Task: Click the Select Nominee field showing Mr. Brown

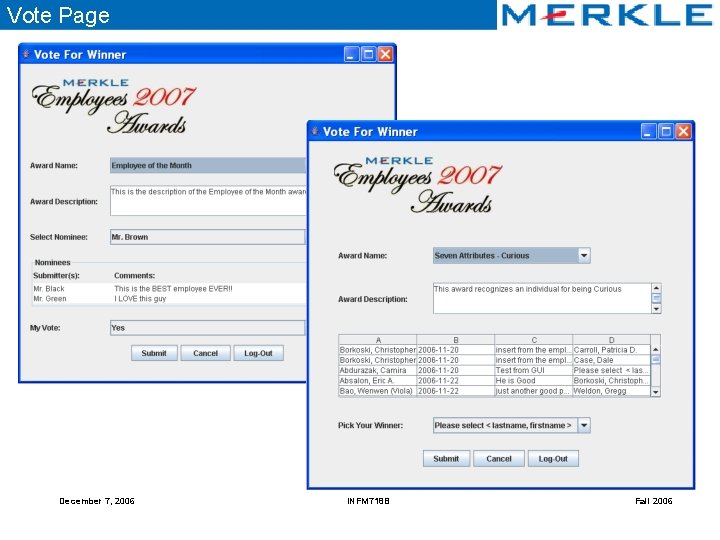Action: click(x=208, y=237)
